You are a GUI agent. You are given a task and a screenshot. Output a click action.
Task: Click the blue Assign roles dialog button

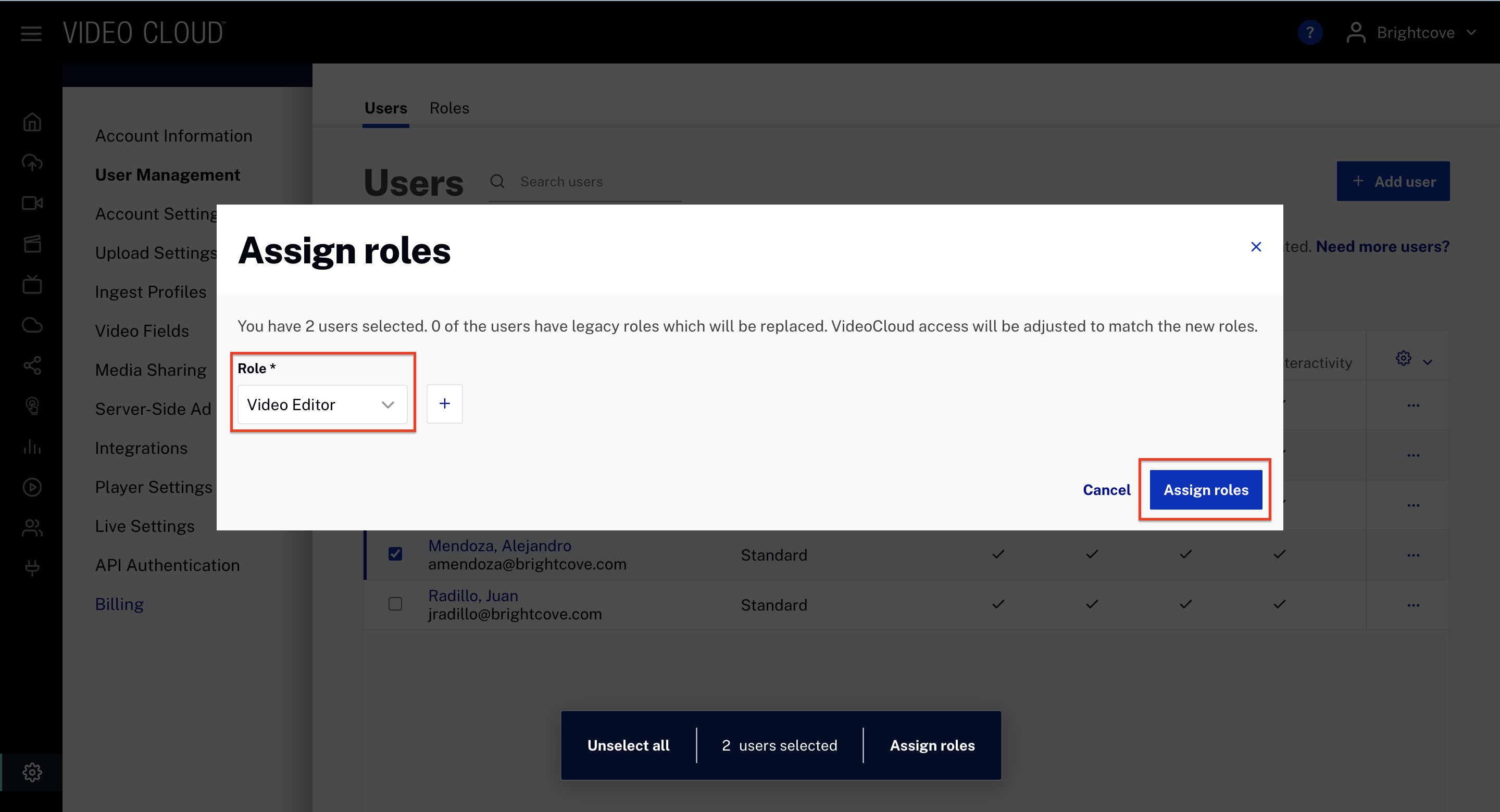[x=1205, y=489]
